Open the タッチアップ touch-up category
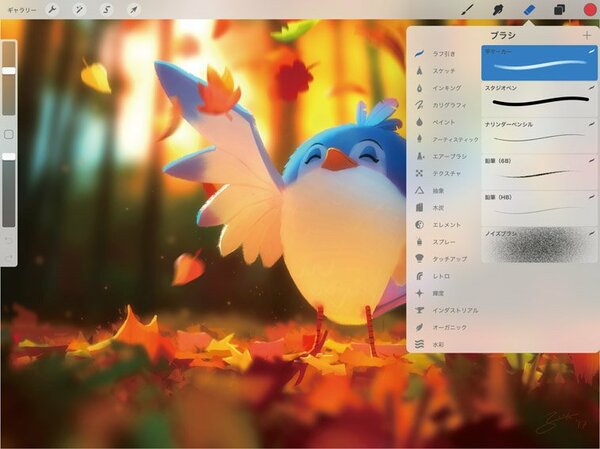Screen dimensions: 600x449 pos(441,259)
